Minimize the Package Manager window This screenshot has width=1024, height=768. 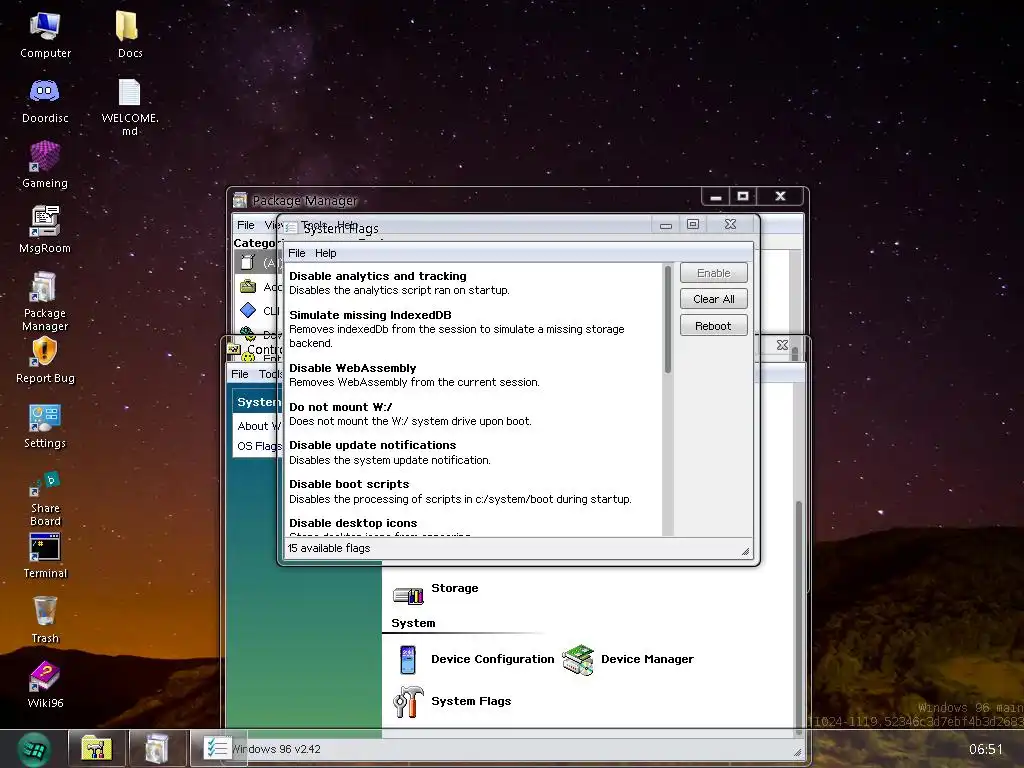point(716,196)
